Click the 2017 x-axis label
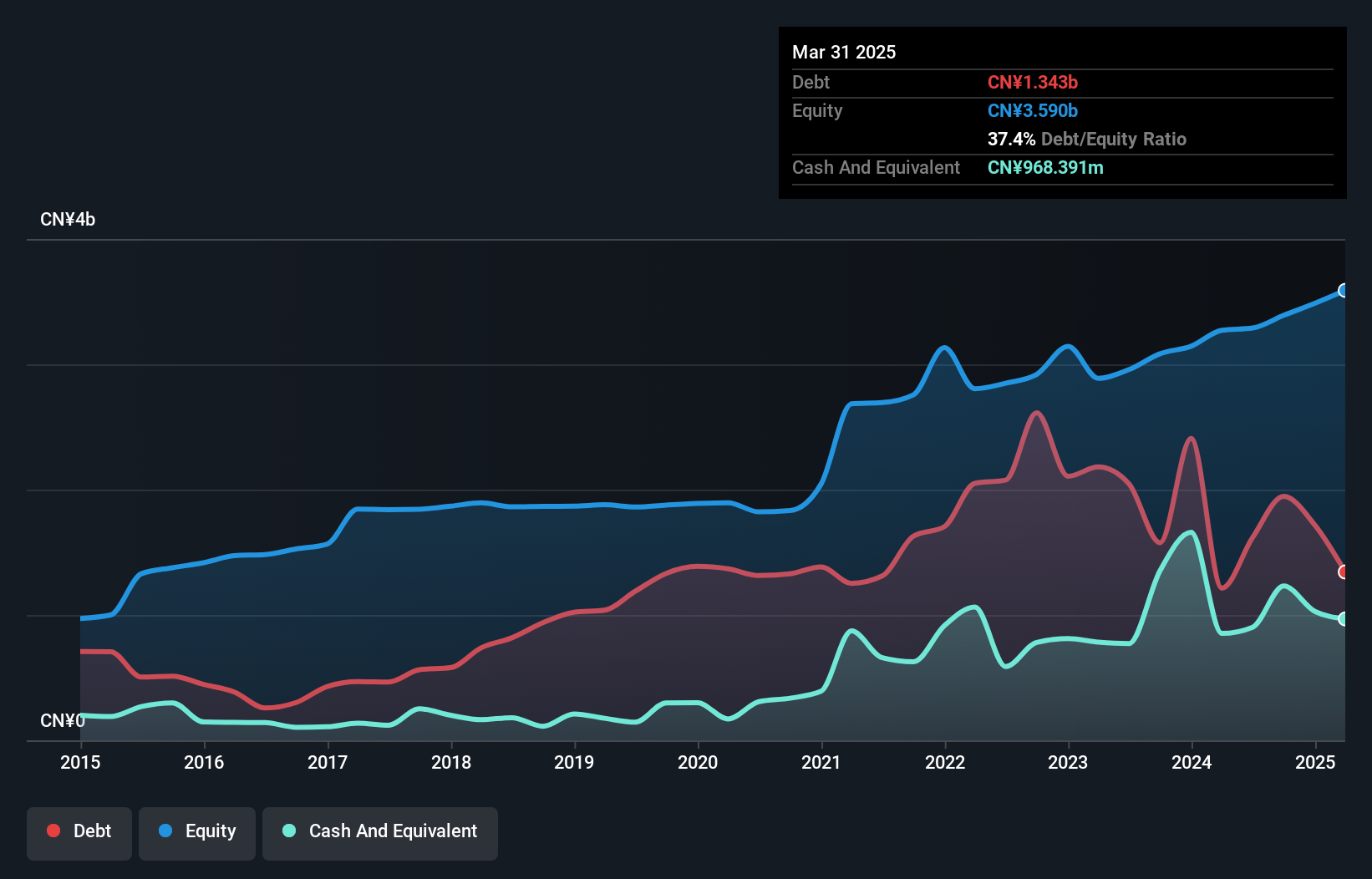Viewport: 1372px width, 879px height. click(328, 762)
